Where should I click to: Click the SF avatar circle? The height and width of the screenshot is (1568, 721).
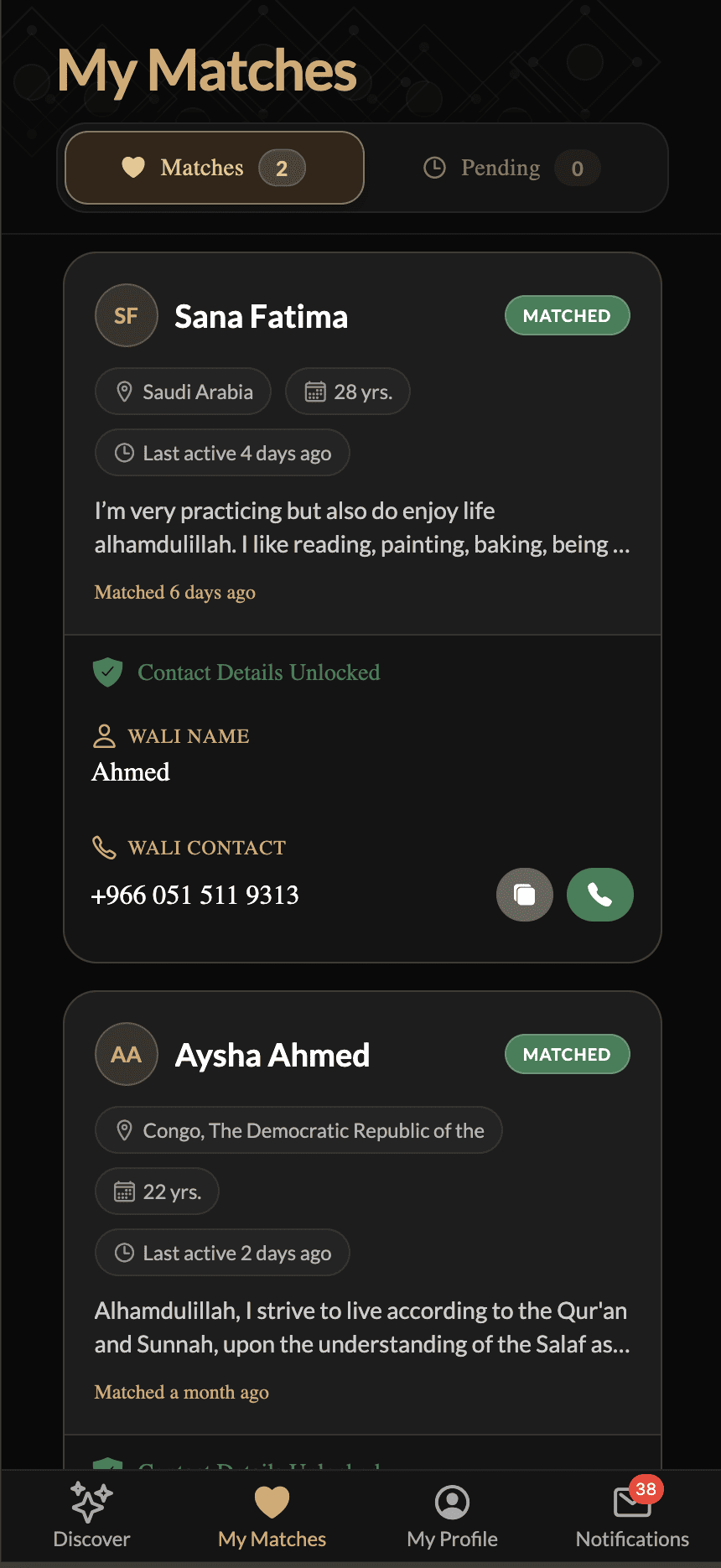tap(127, 316)
